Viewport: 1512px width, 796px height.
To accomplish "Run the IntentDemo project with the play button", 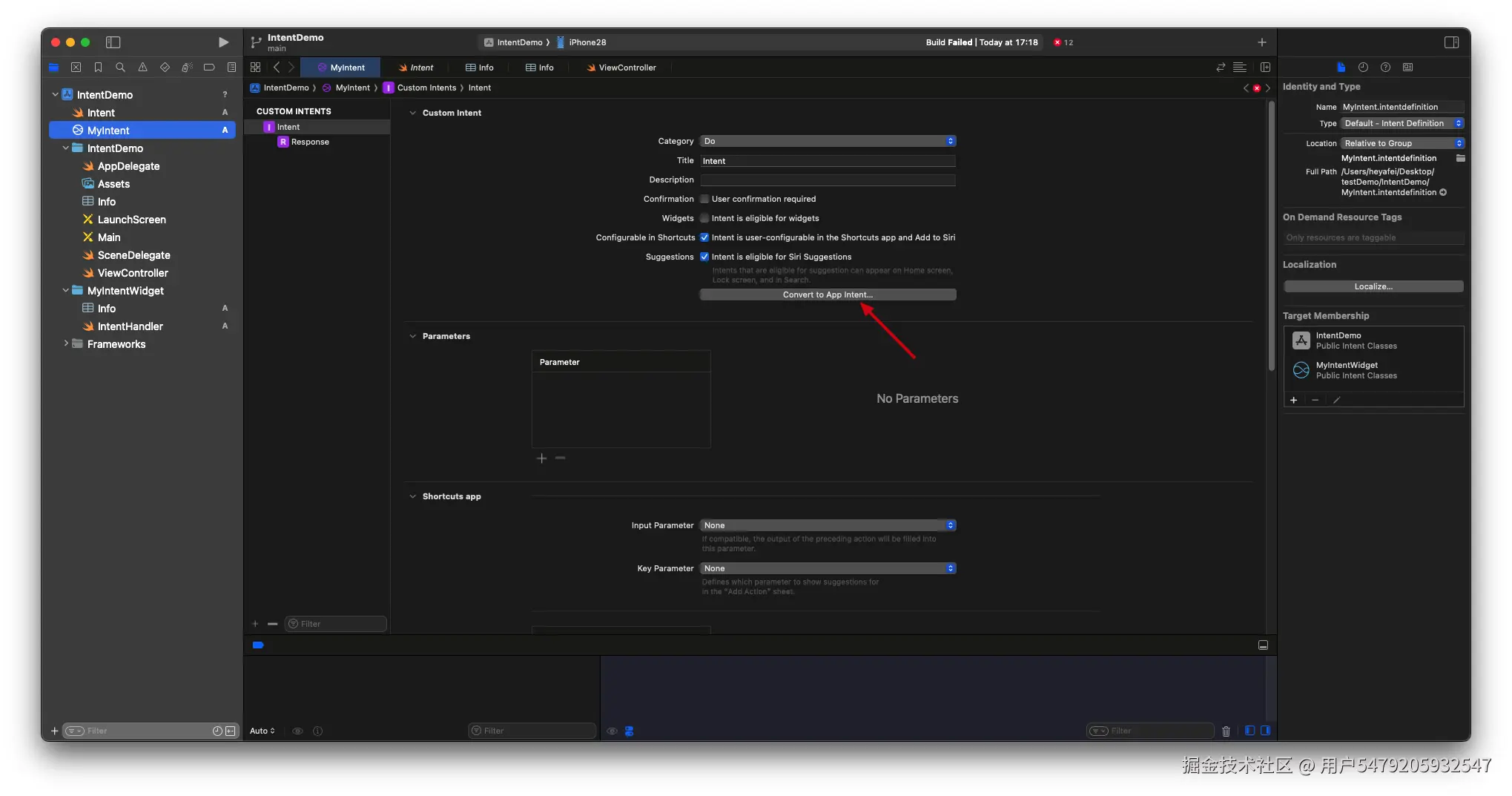I will pos(223,42).
